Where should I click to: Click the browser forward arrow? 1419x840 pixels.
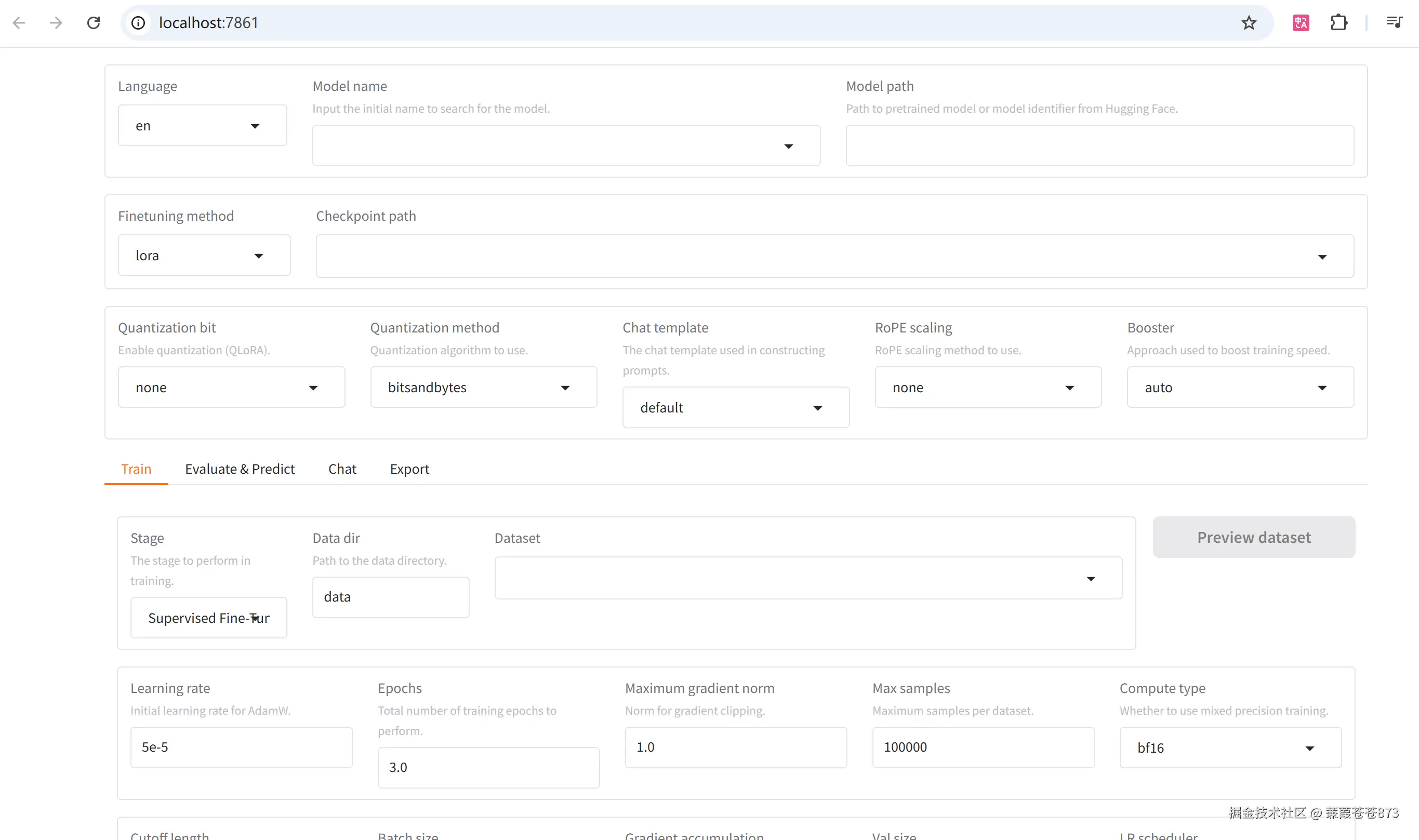[x=56, y=23]
